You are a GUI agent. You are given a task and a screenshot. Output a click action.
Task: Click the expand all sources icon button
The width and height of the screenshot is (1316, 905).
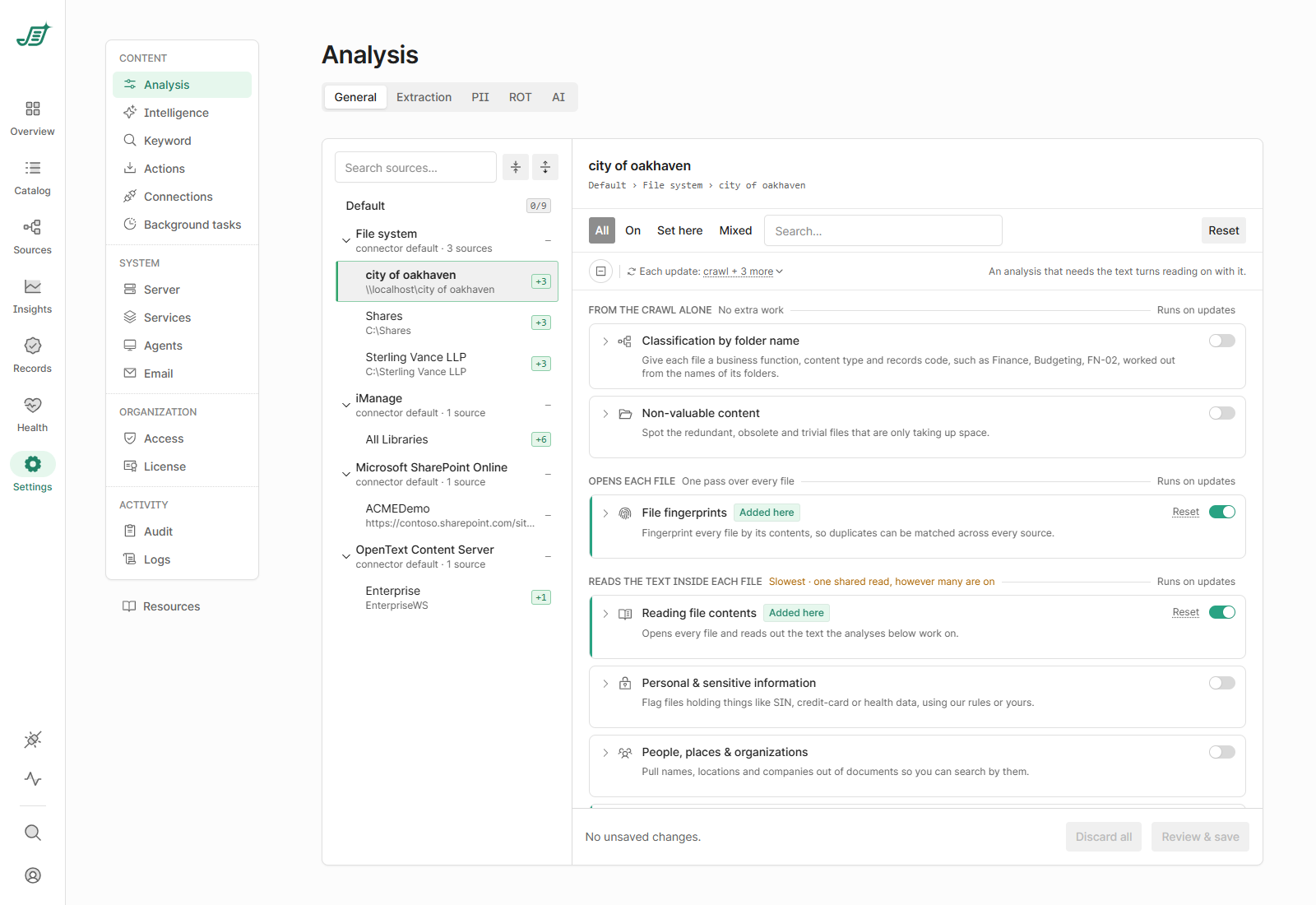[545, 167]
